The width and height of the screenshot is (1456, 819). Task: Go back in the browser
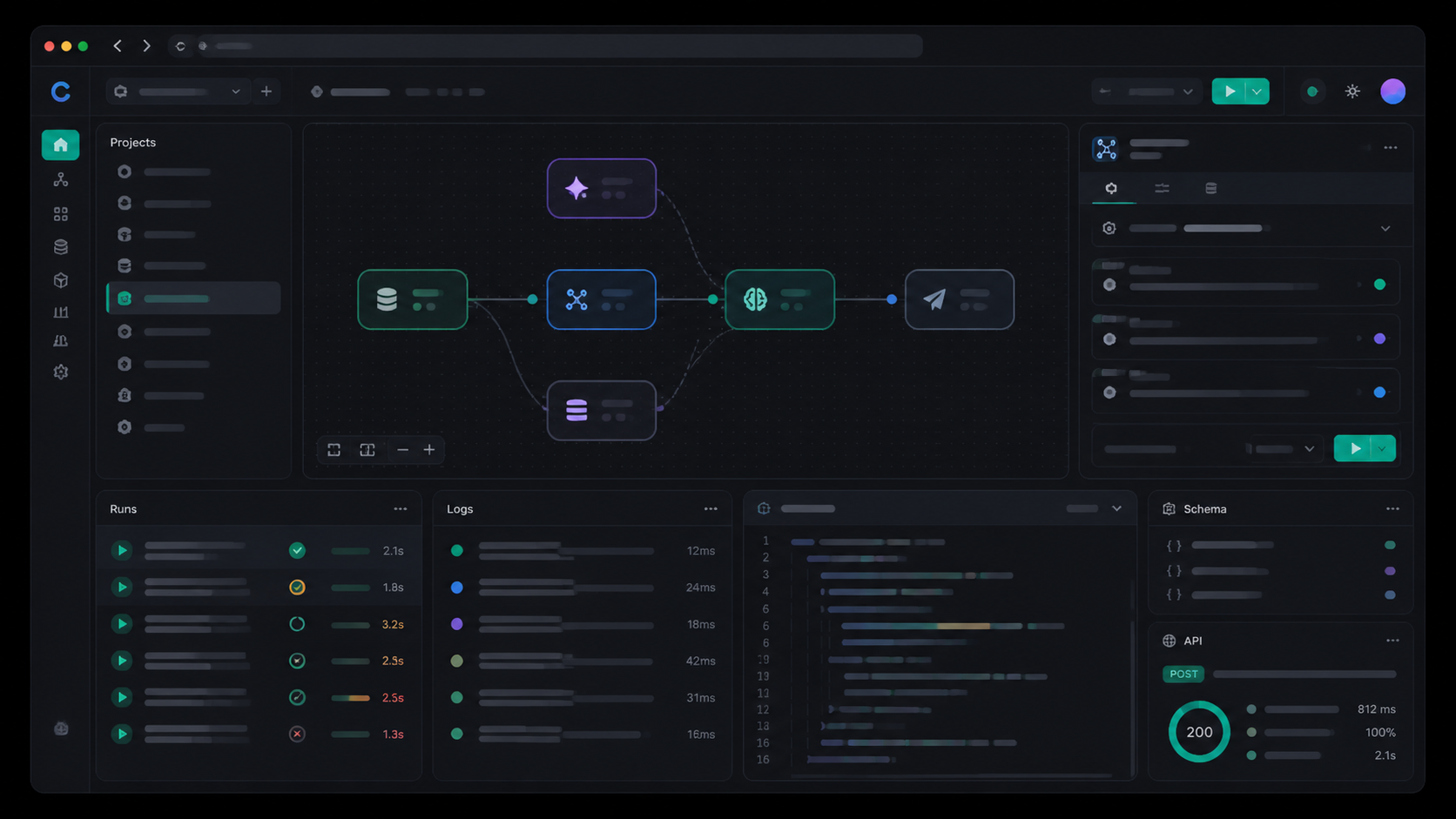(118, 46)
